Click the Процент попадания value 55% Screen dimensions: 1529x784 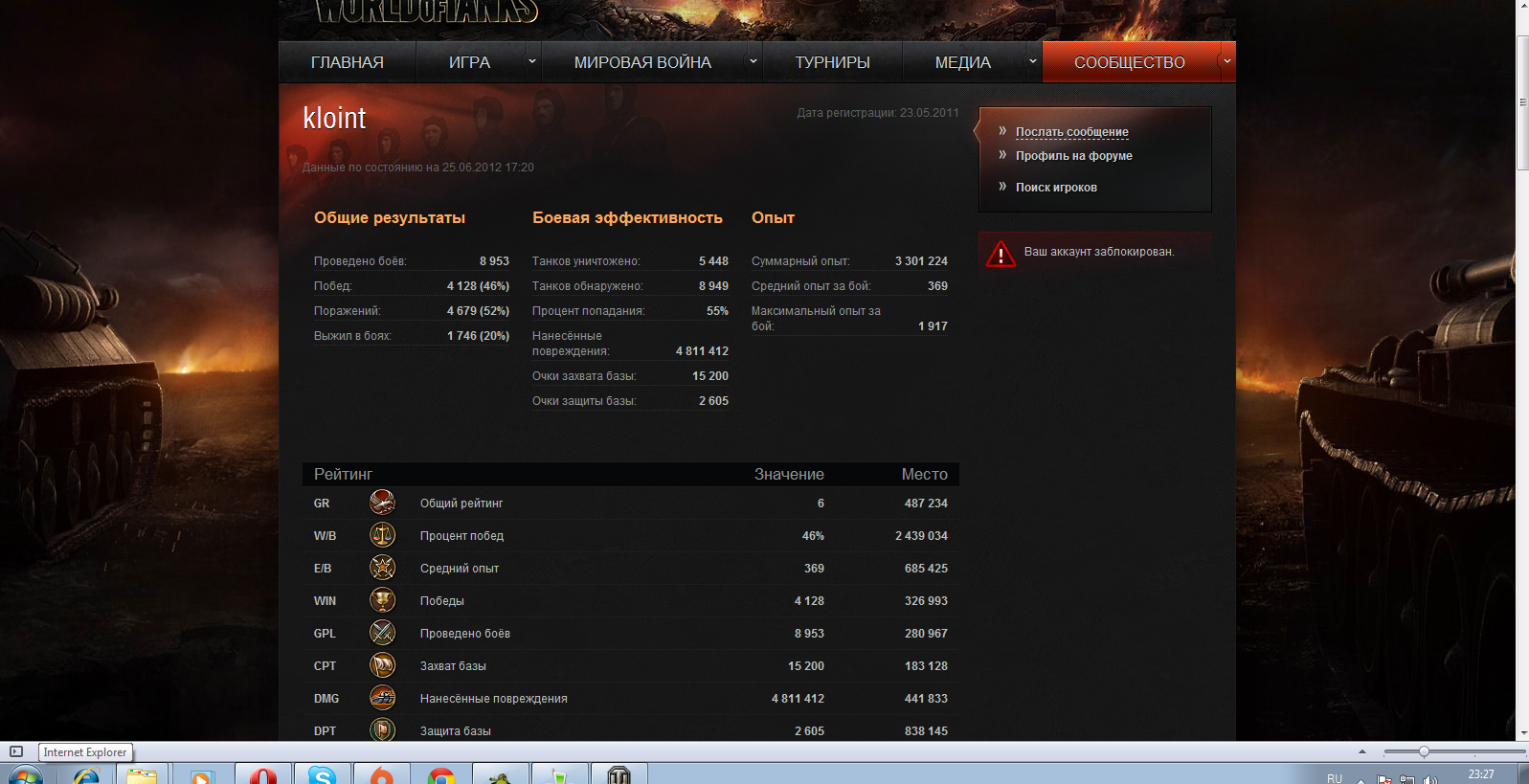717,311
